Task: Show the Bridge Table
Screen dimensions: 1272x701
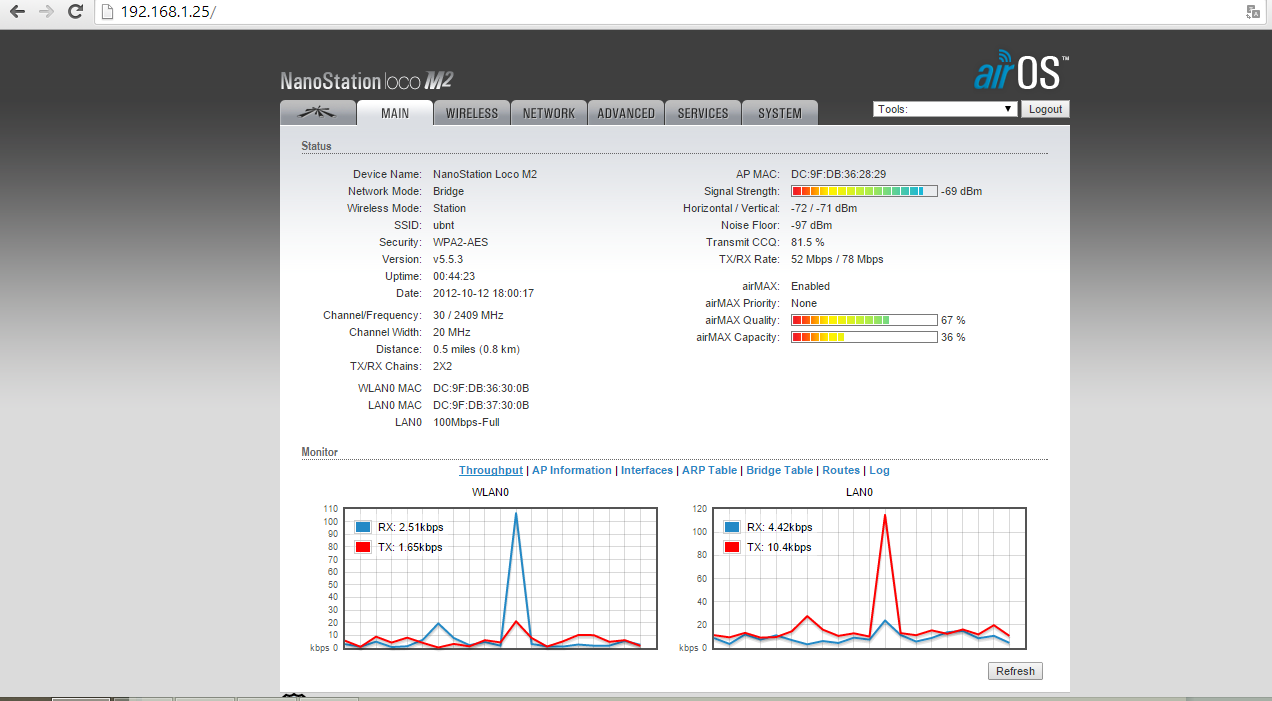Action: (780, 470)
